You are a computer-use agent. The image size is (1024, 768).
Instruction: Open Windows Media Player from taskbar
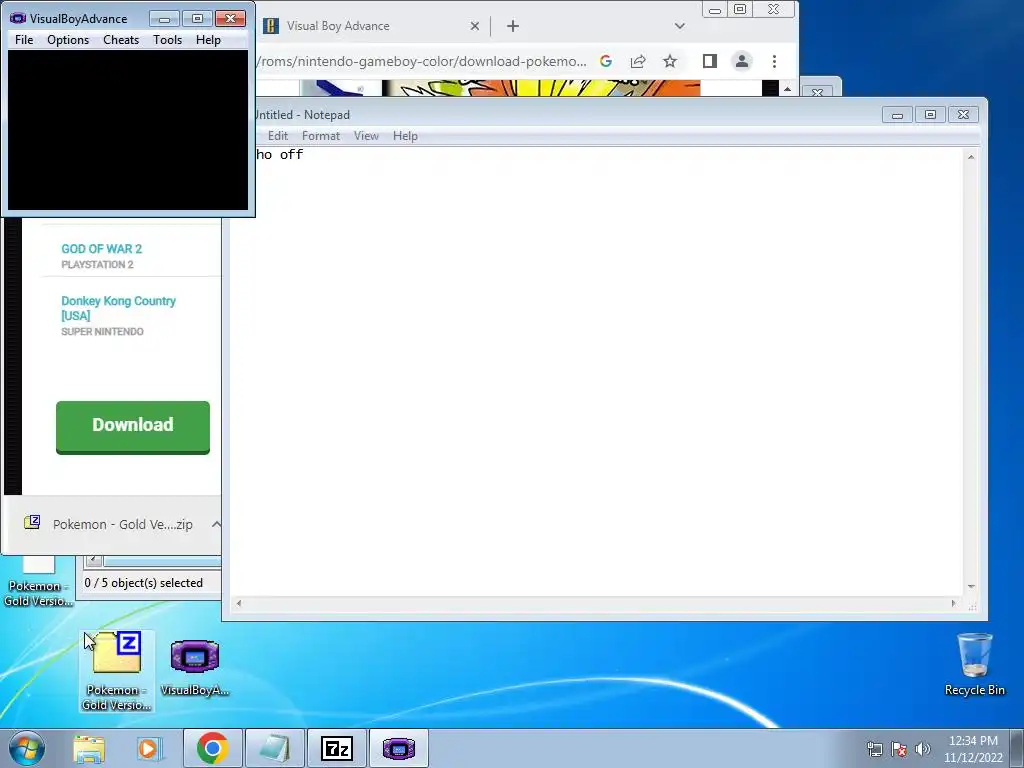(149, 748)
